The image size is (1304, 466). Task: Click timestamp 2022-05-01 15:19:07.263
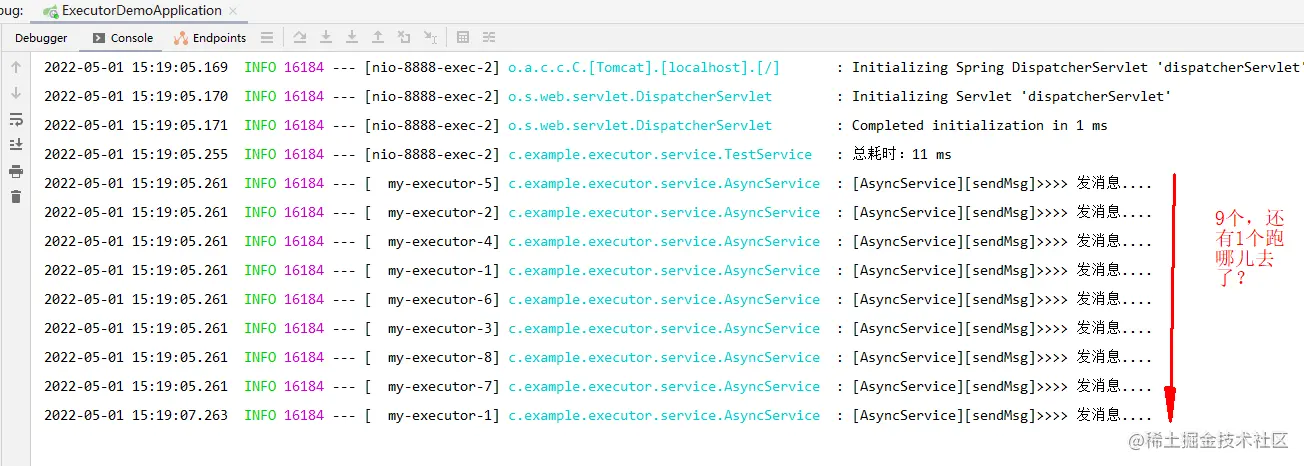tap(136, 416)
